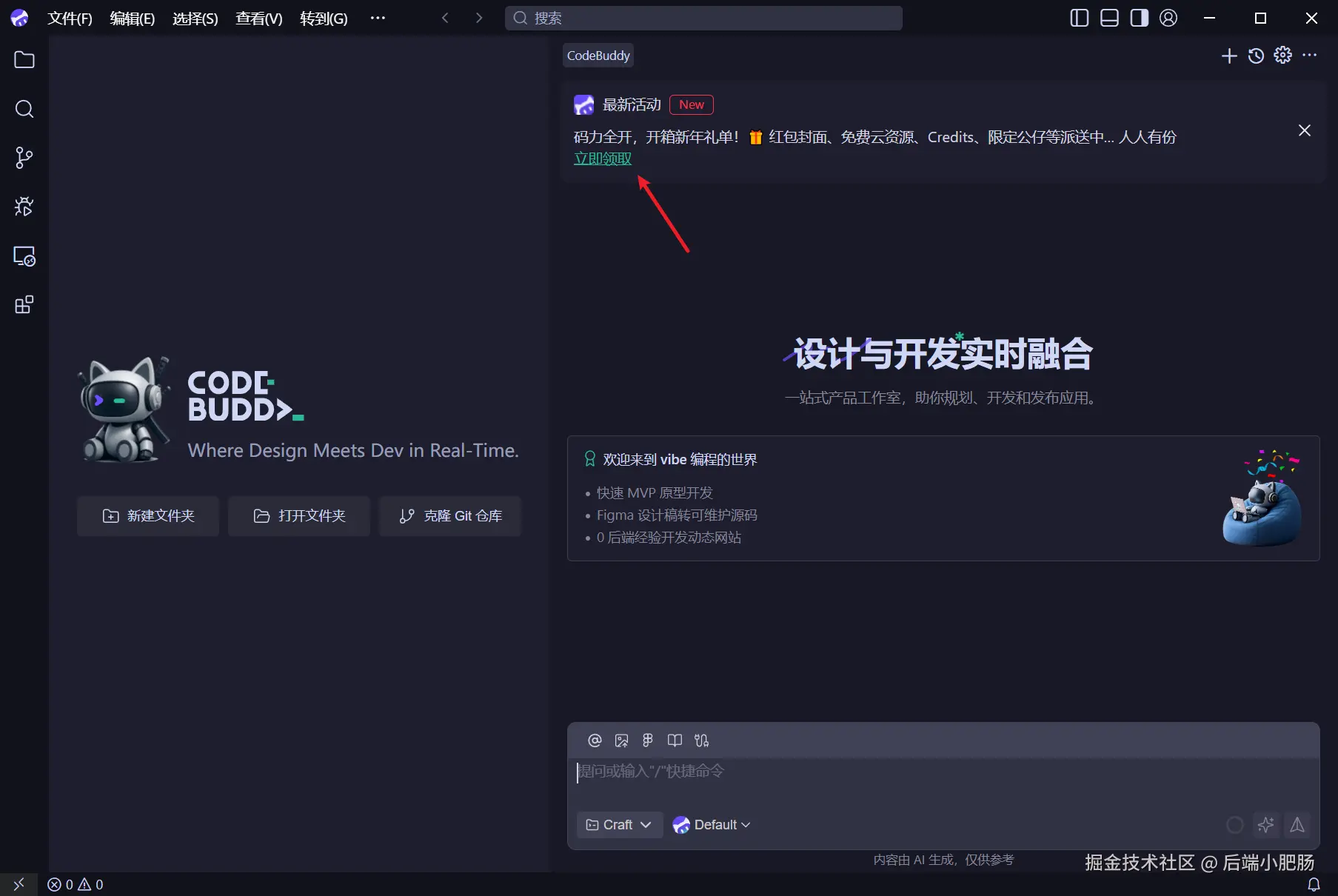Image resolution: width=1338 pixels, height=896 pixels.
Task: Click the 最新活动 banner title
Action: coord(632,105)
